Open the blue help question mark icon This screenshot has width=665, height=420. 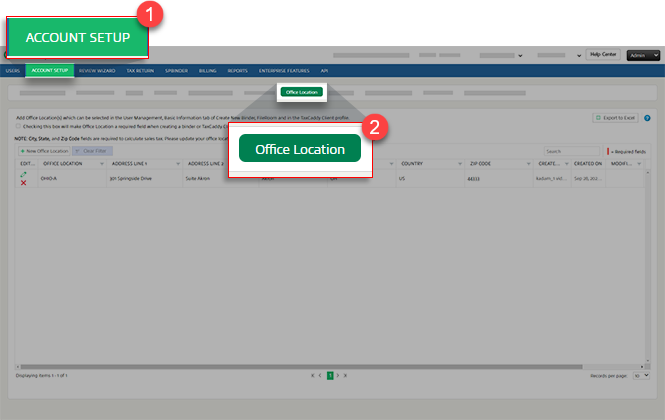click(x=647, y=118)
